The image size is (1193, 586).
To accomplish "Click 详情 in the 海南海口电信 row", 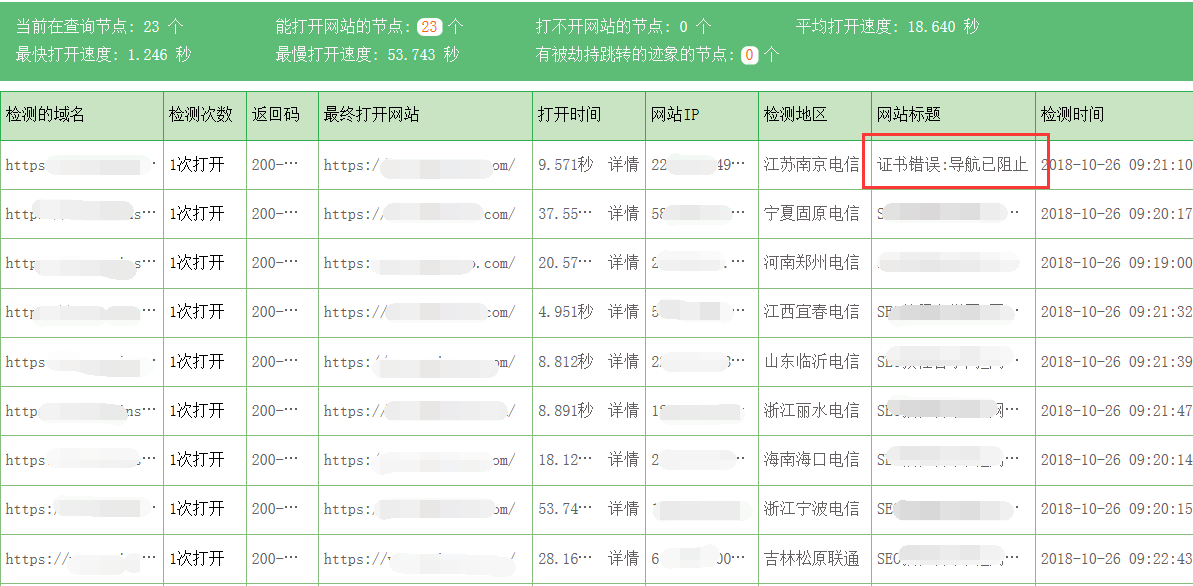I will [623, 459].
